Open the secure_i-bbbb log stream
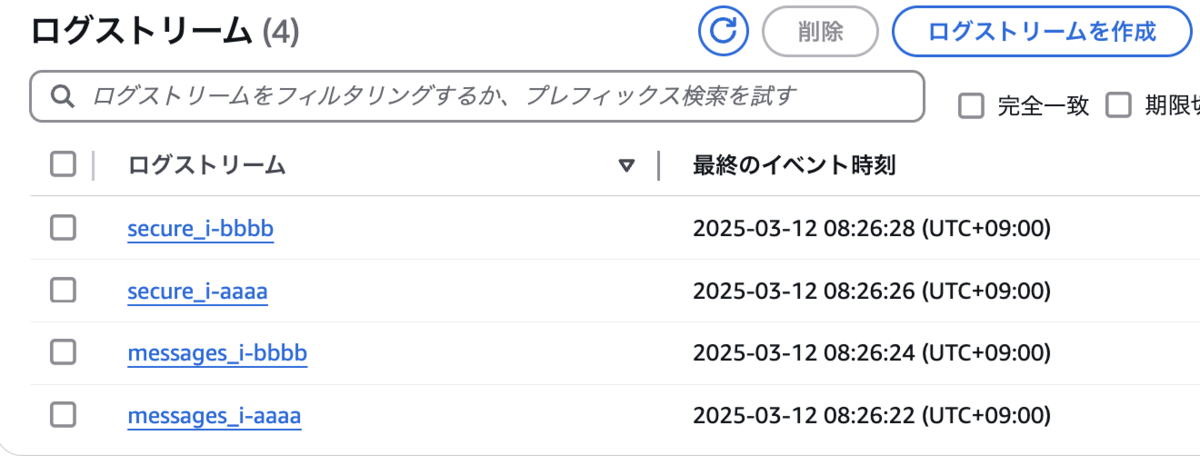 tap(200, 229)
